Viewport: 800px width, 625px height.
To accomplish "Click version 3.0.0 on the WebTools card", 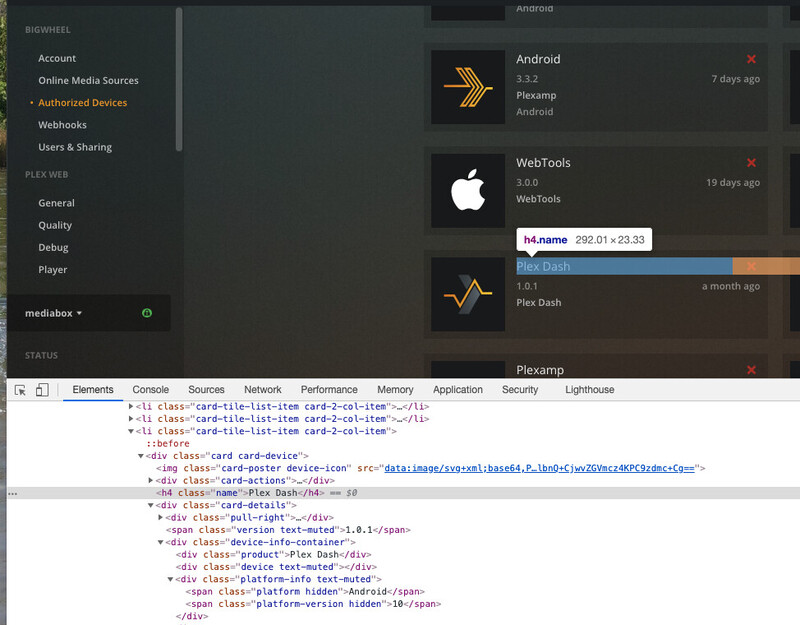I will pyautogui.click(x=527, y=183).
